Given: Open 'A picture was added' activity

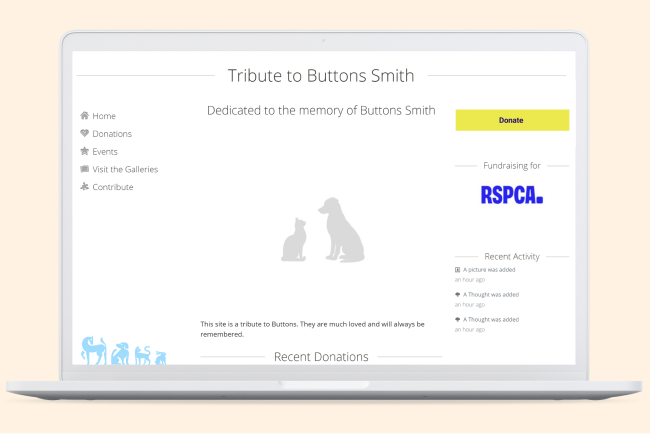Looking at the screenshot, I should pyautogui.click(x=491, y=270).
